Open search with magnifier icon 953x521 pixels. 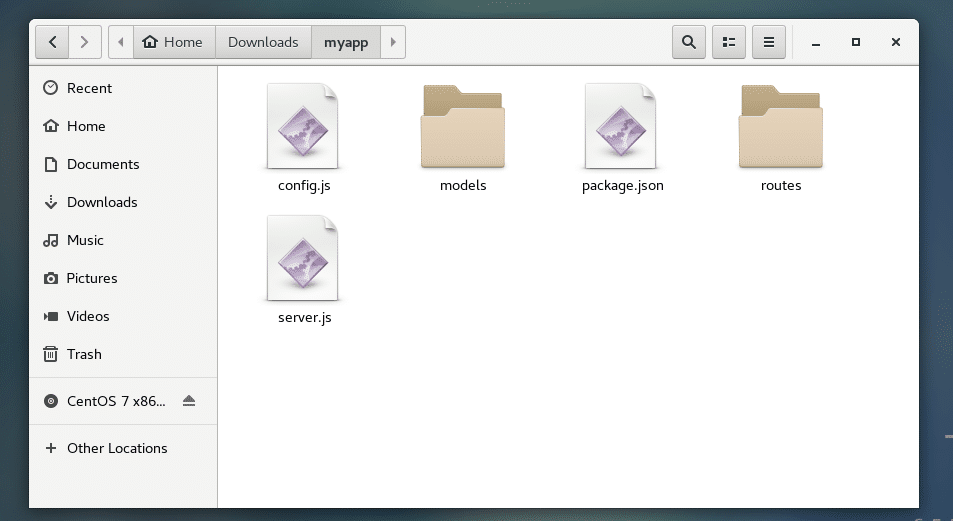[x=689, y=42]
